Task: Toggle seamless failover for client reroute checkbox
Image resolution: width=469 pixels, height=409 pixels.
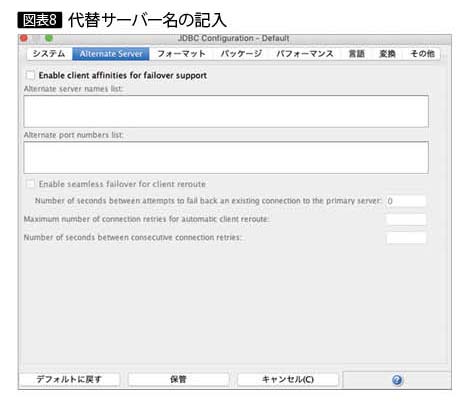Action: pyautogui.click(x=30, y=184)
